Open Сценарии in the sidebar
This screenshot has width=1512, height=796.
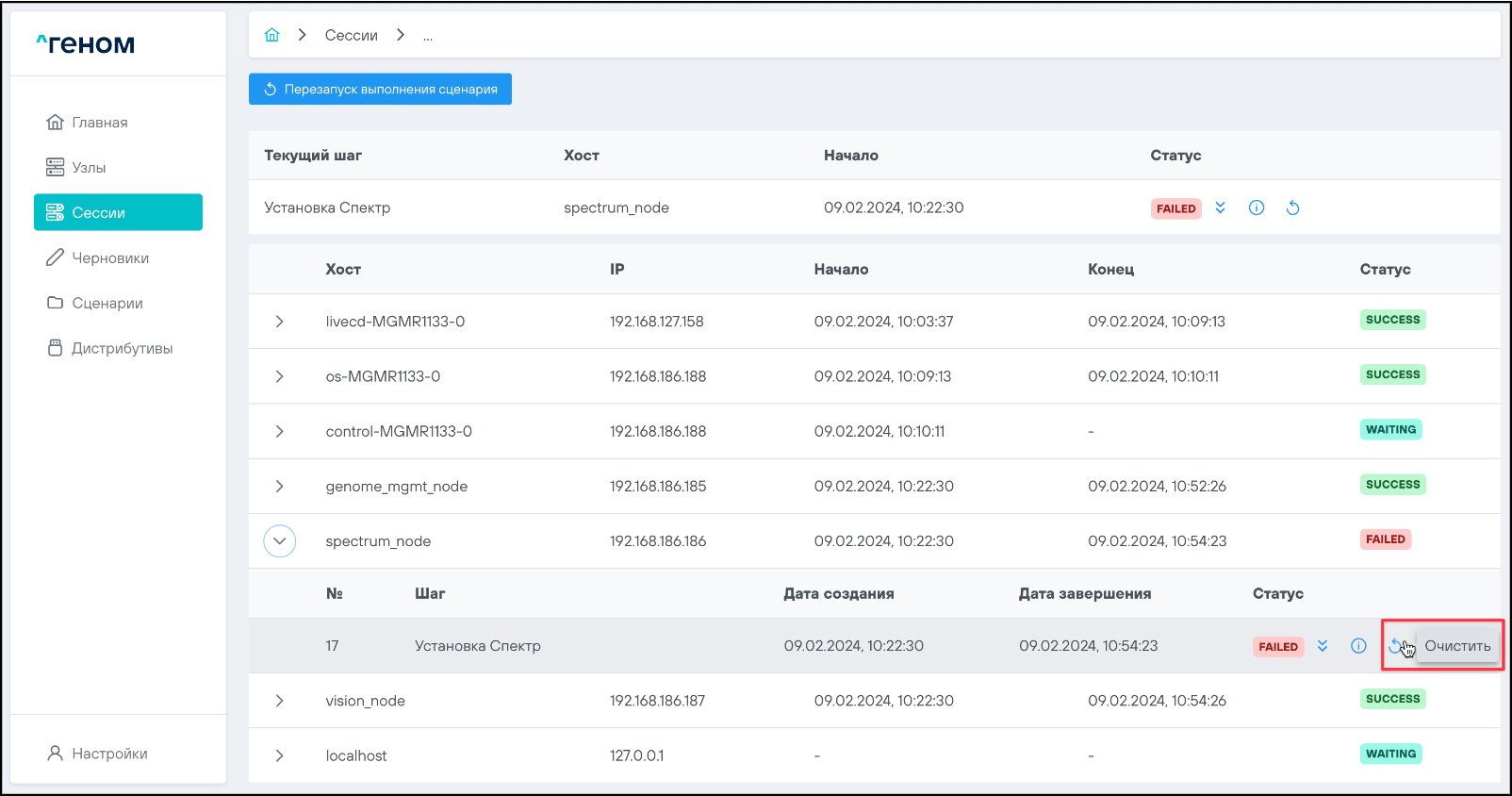tap(107, 303)
